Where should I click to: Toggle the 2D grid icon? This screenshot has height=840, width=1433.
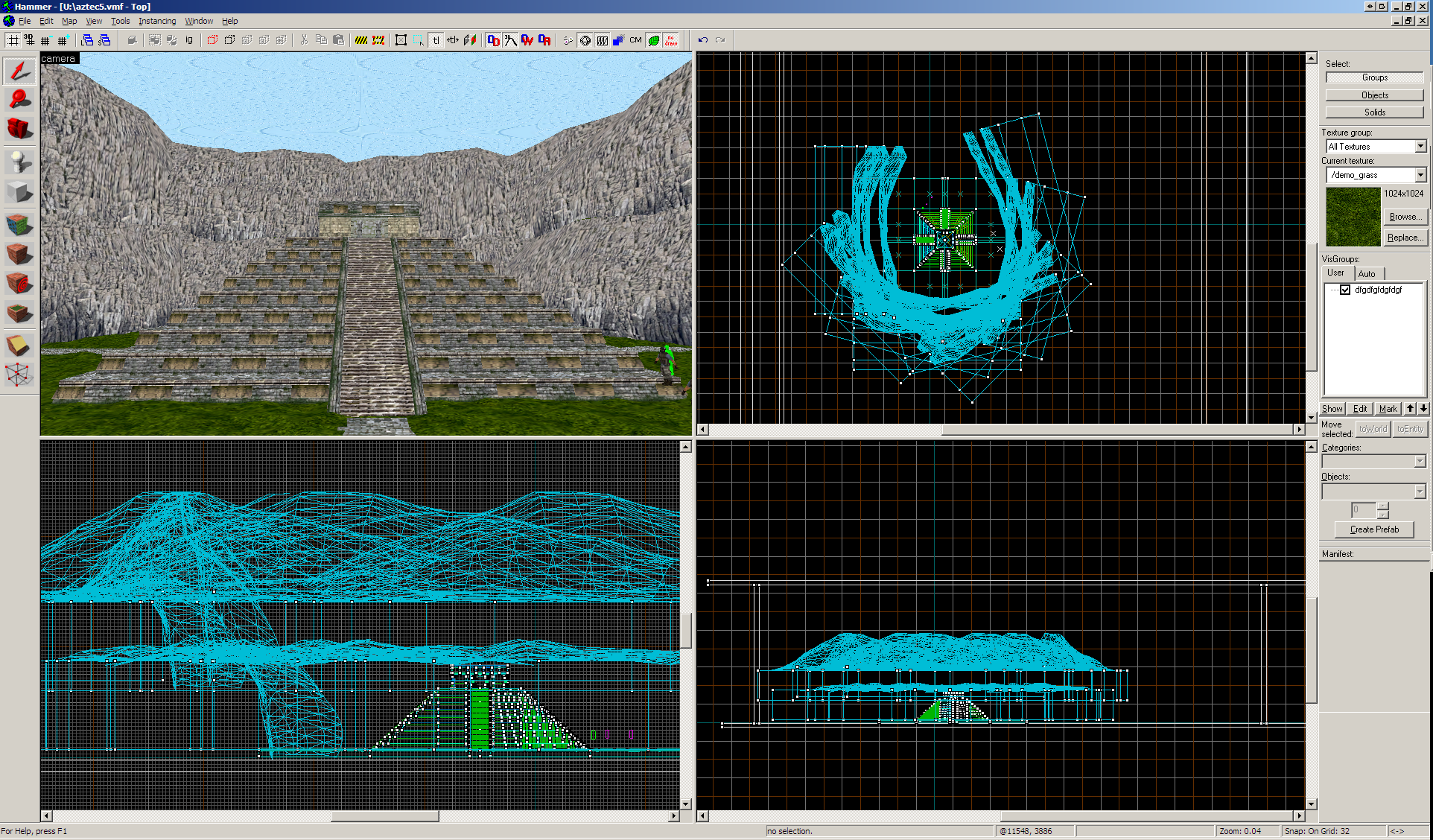coord(13,40)
